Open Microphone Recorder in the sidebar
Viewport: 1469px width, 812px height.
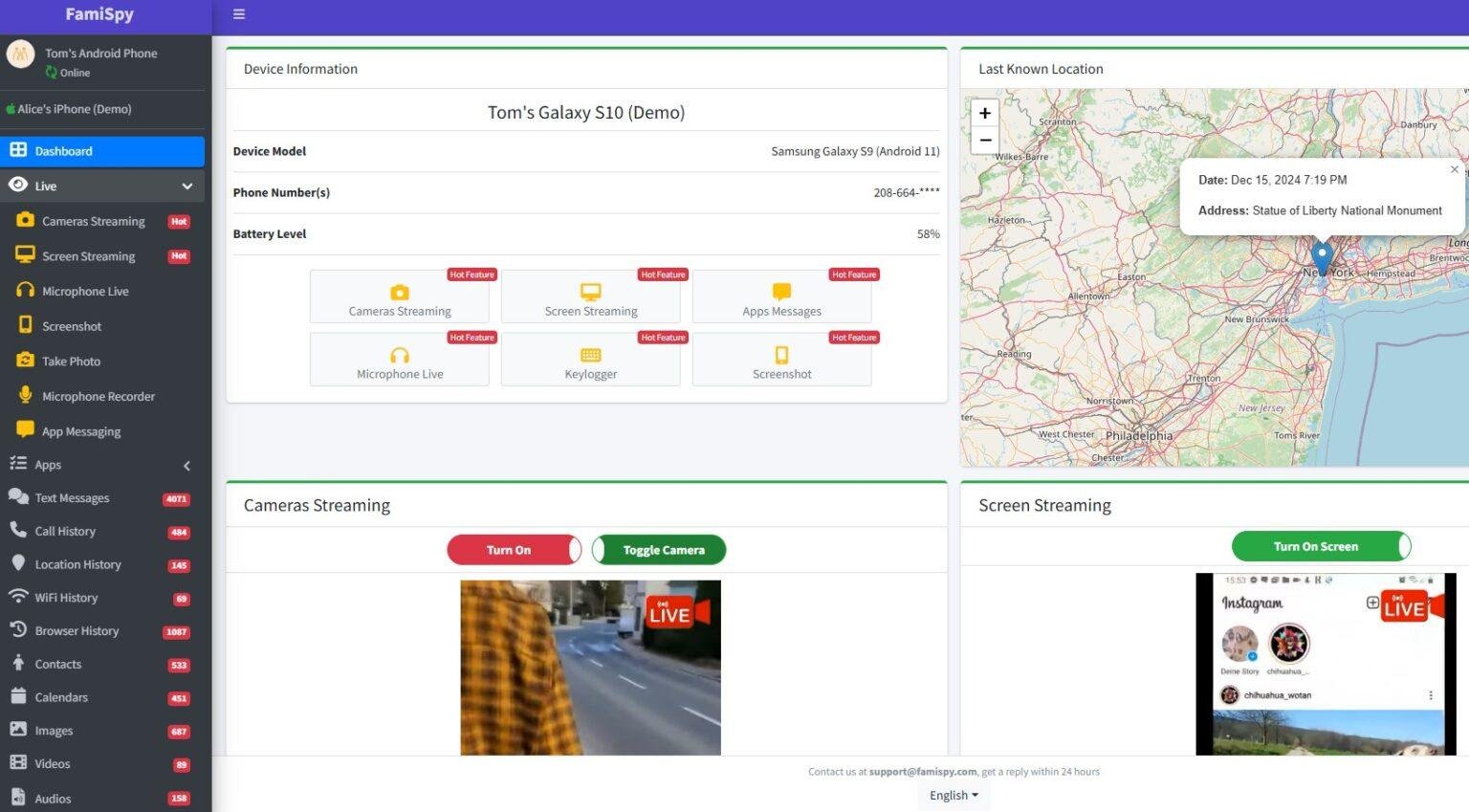(98, 396)
